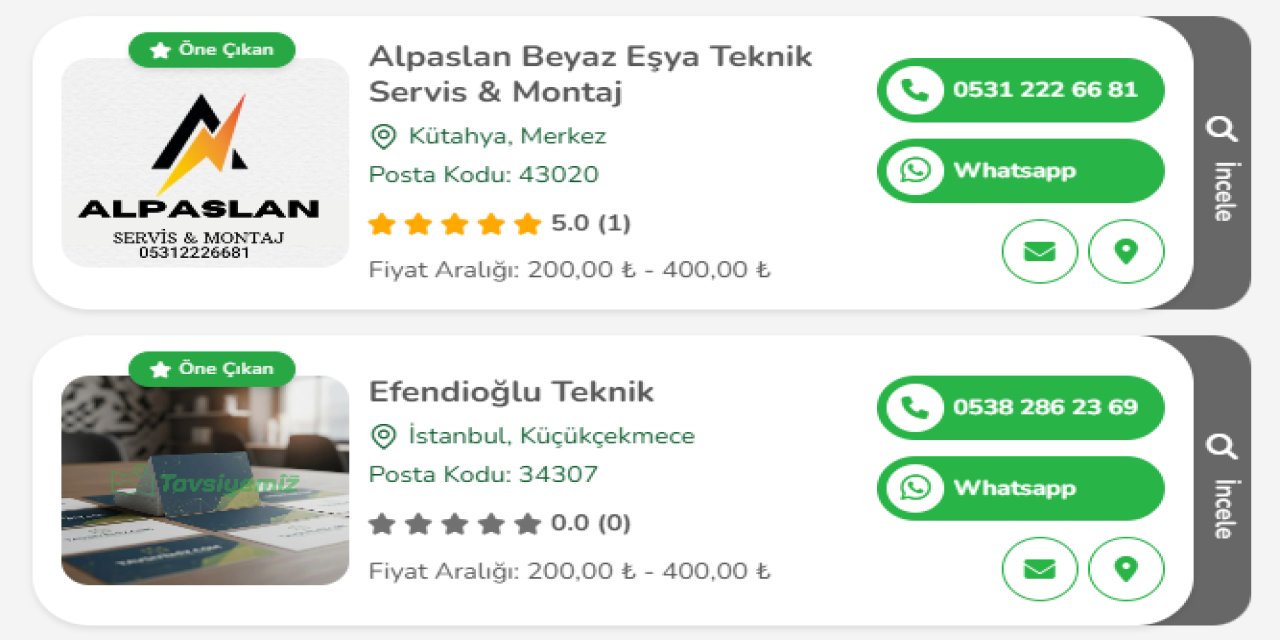Click the magnifier icon next to Efendioğlu listing
The width and height of the screenshot is (1280, 640).
tap(1221, 446)
